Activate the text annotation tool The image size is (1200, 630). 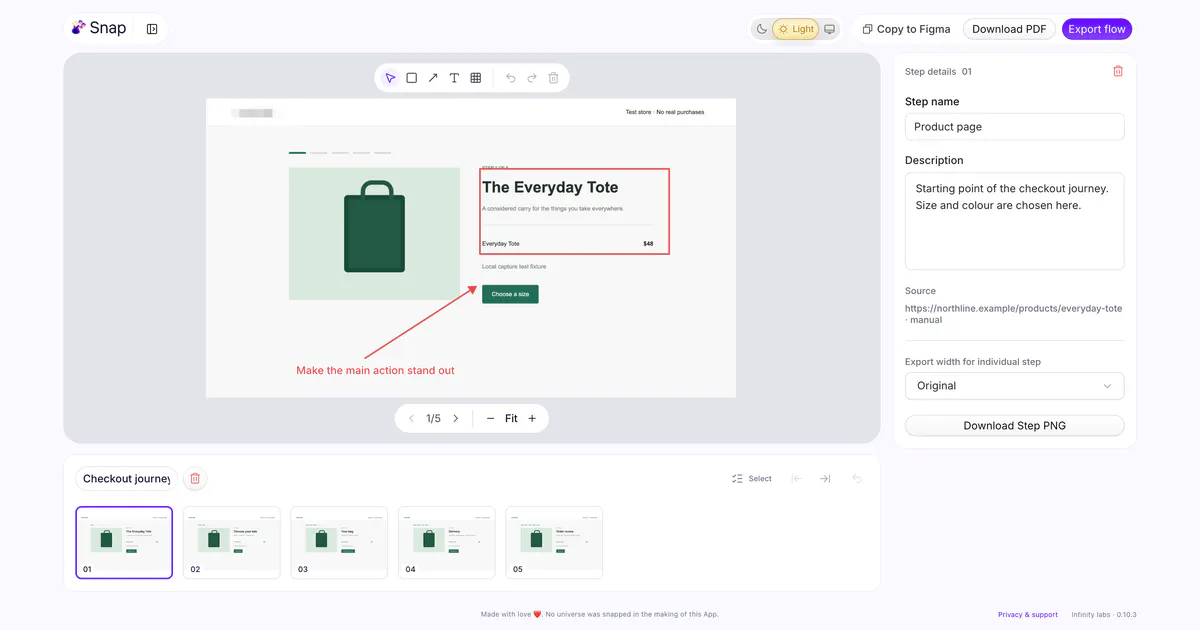(454, 78)
